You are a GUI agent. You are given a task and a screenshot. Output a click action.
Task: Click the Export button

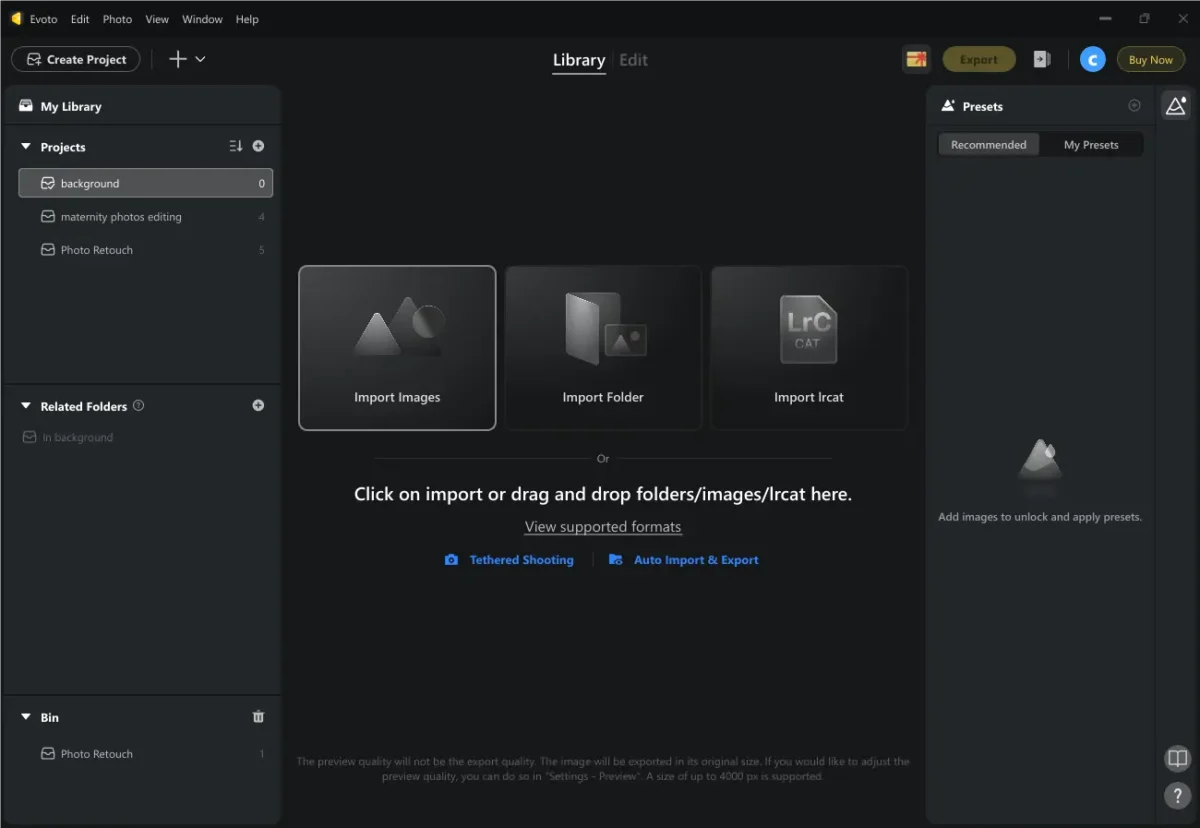coord(979,59)
